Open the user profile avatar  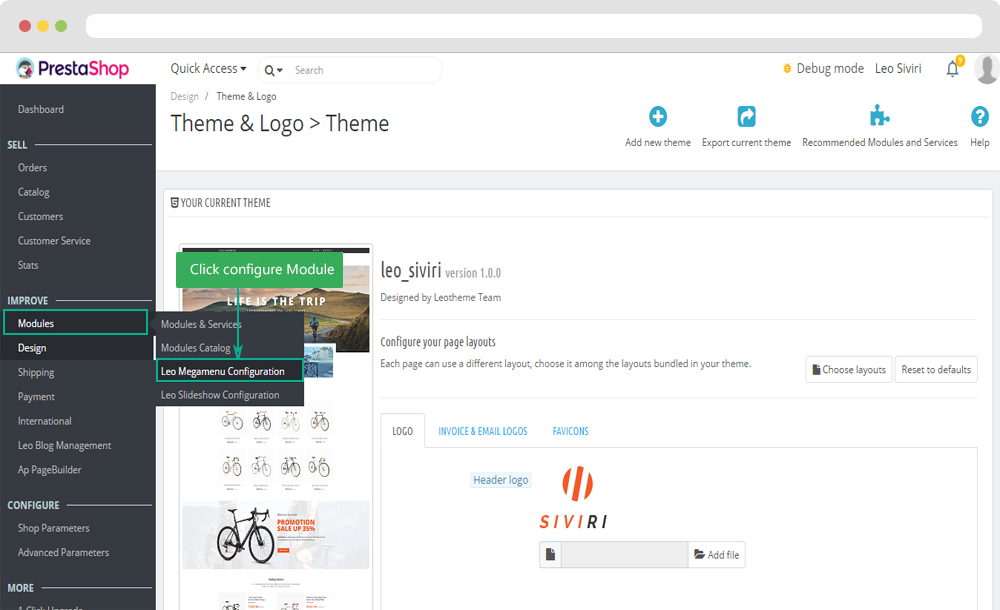(x=987, y=69)
